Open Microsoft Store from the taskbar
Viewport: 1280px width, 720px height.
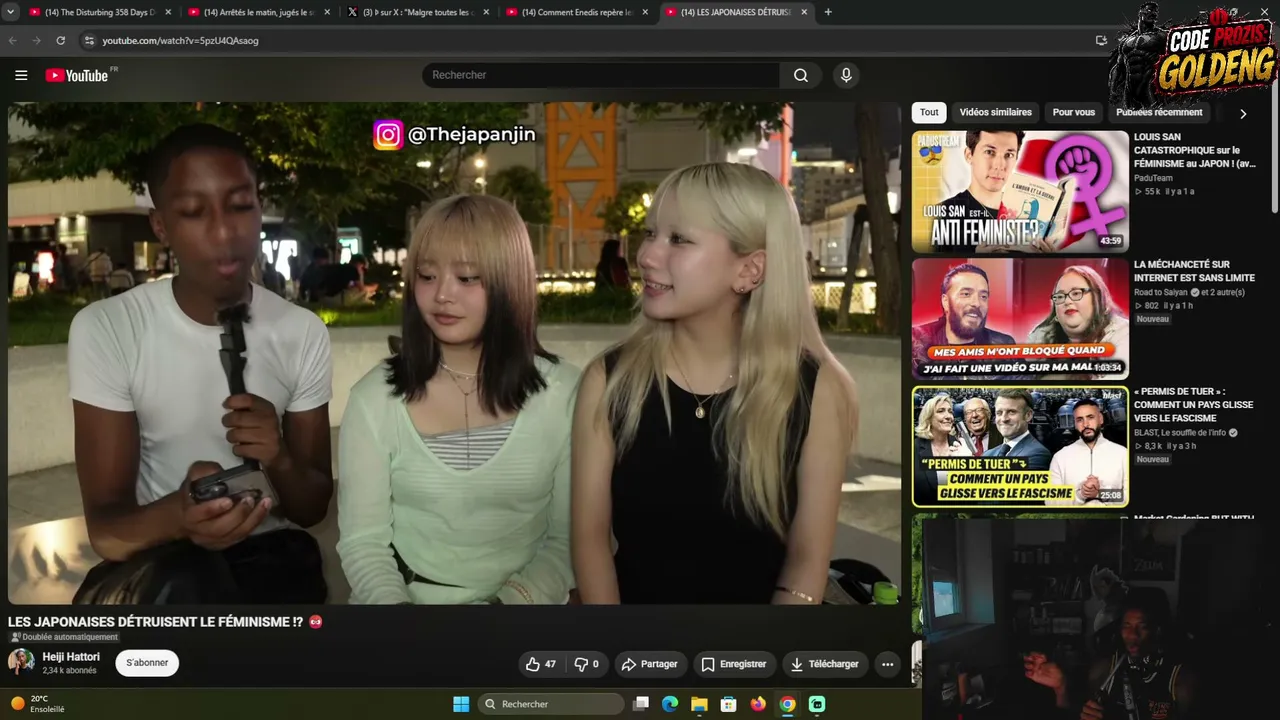[x=729, y=704]
